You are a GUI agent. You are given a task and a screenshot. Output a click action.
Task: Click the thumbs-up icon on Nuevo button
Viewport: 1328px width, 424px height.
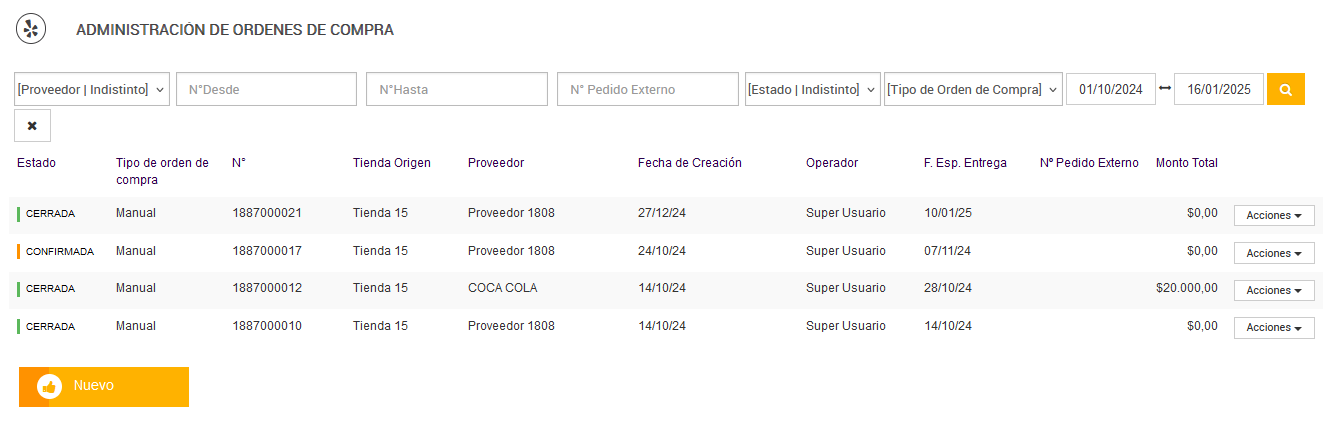click(49, 386)
